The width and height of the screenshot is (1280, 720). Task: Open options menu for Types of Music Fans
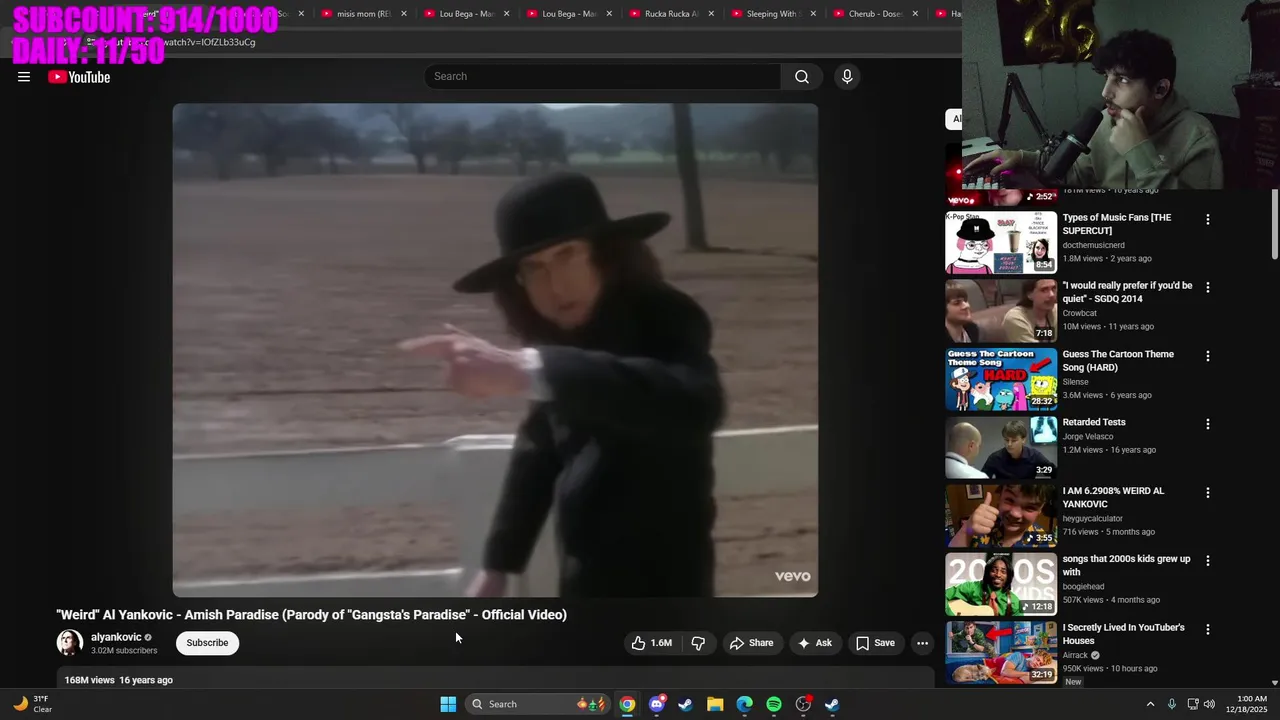(1207, 219)
